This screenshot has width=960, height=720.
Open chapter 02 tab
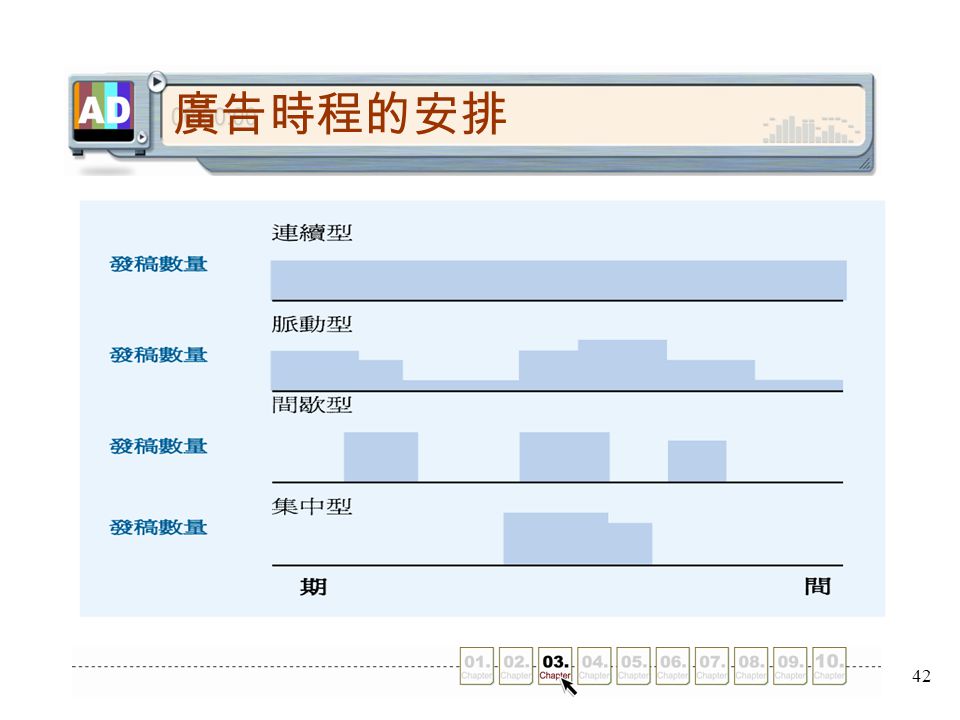tap(516, 666)
